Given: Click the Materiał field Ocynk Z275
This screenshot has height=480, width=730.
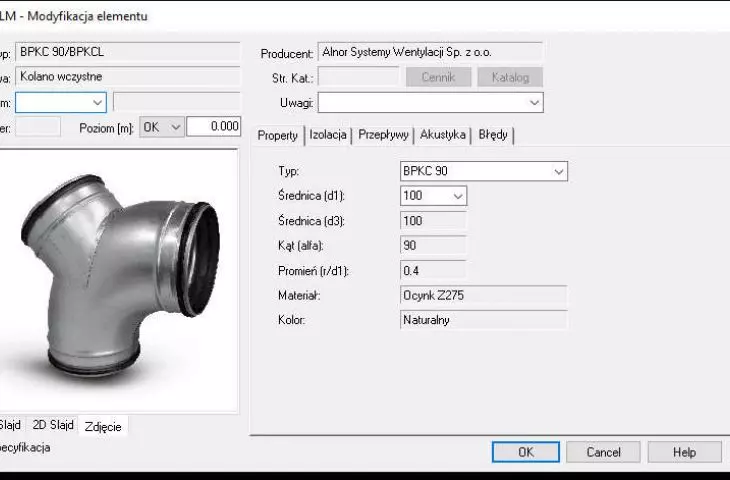Looking at the screenshot, I should tap(484, 295).
